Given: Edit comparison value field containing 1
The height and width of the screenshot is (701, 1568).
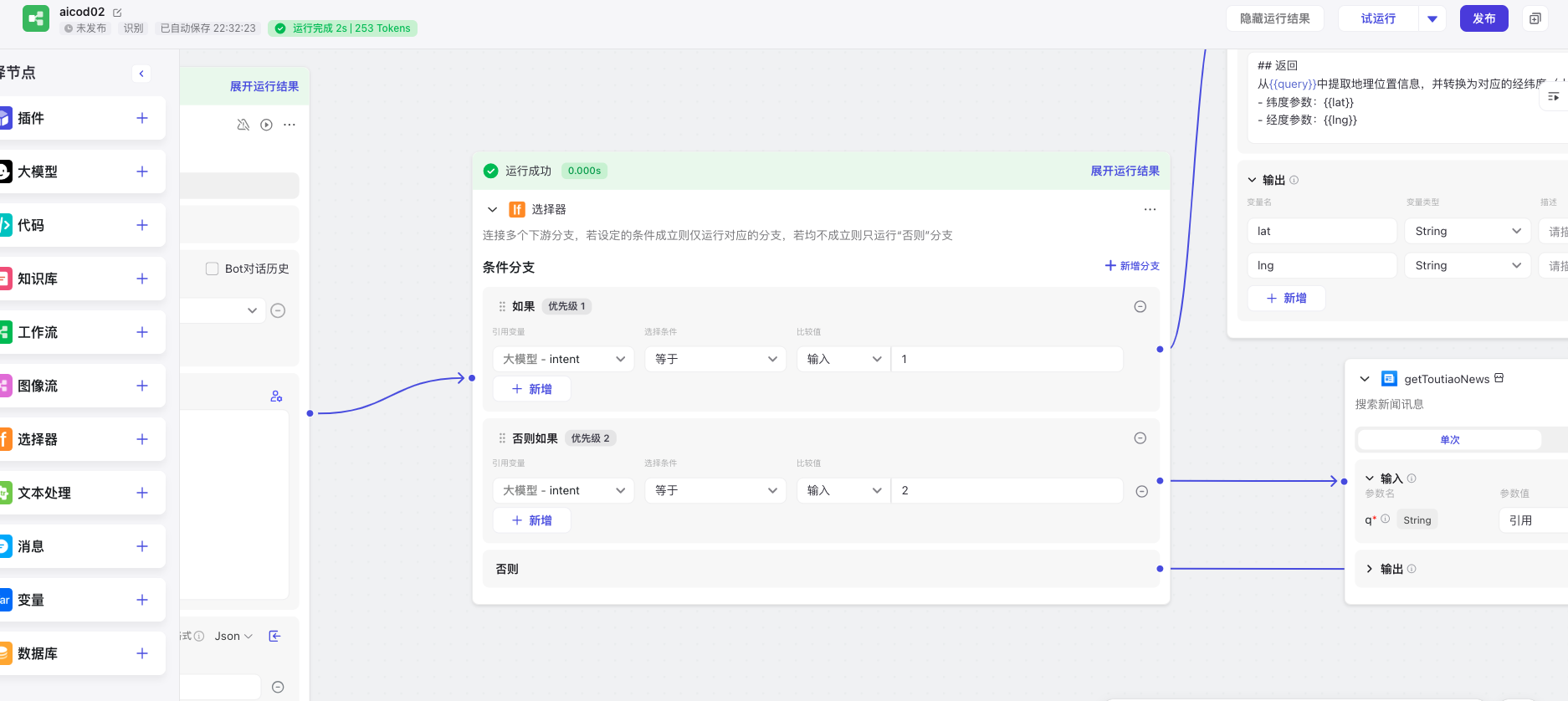Looking at the screenshot, I should [x=1007, y=359].
